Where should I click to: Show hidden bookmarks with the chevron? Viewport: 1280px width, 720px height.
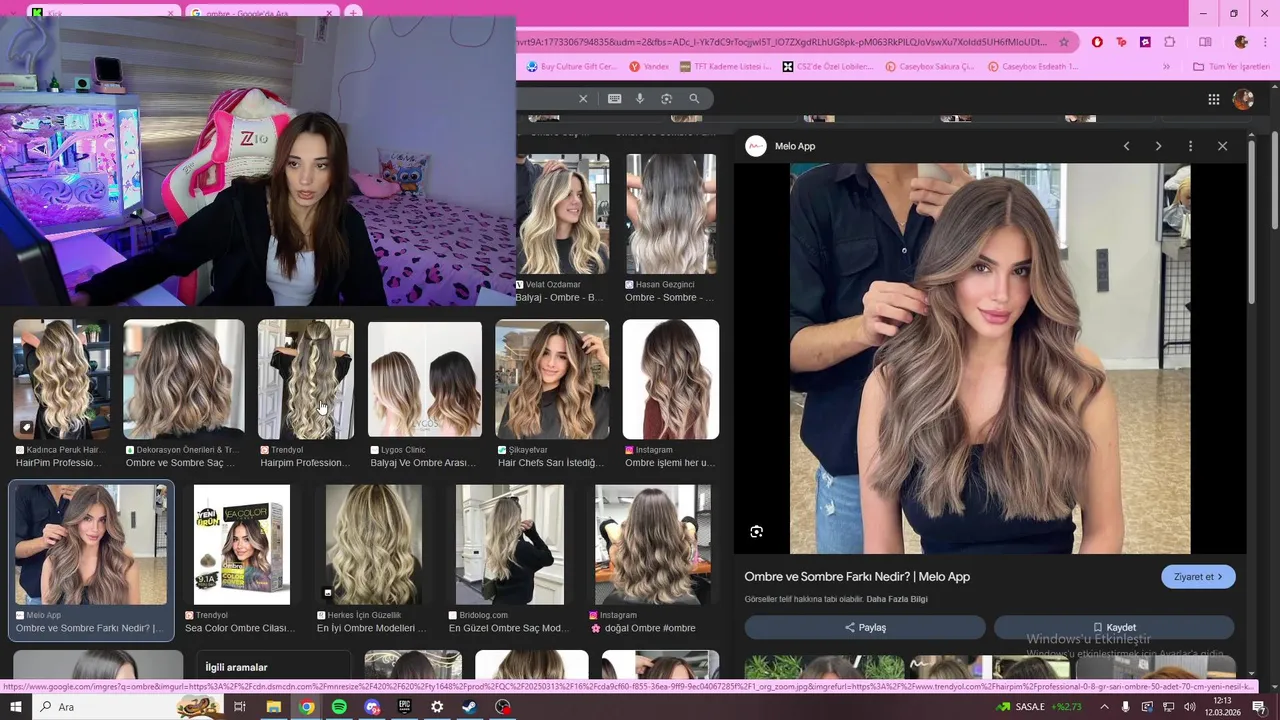point(1166,67)
